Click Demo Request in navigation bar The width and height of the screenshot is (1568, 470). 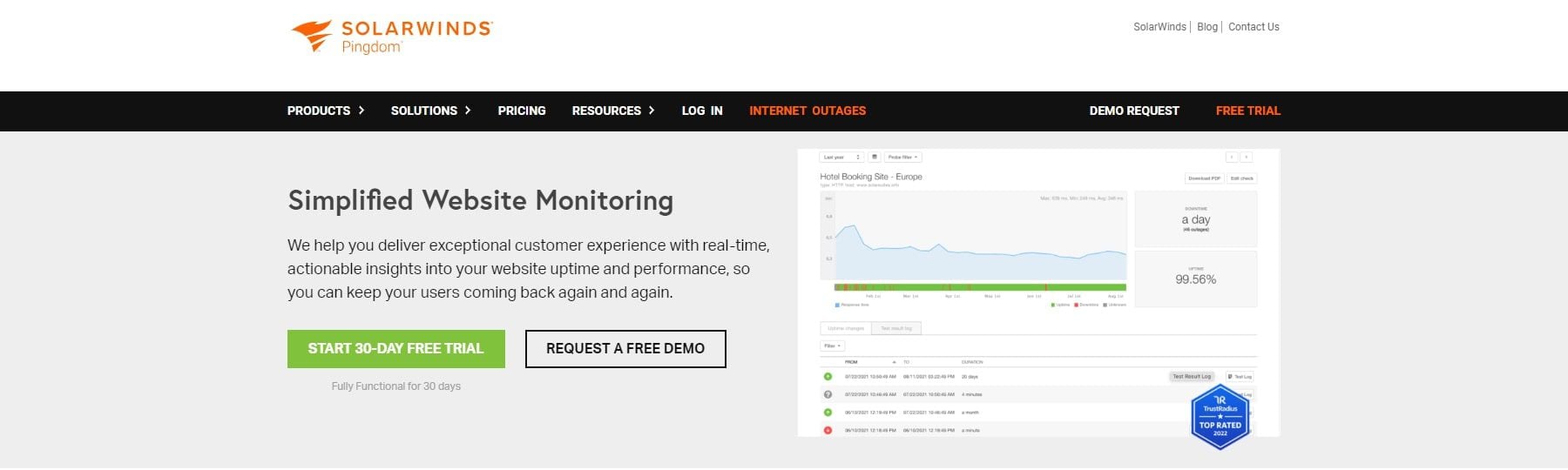pos(1134,111)
